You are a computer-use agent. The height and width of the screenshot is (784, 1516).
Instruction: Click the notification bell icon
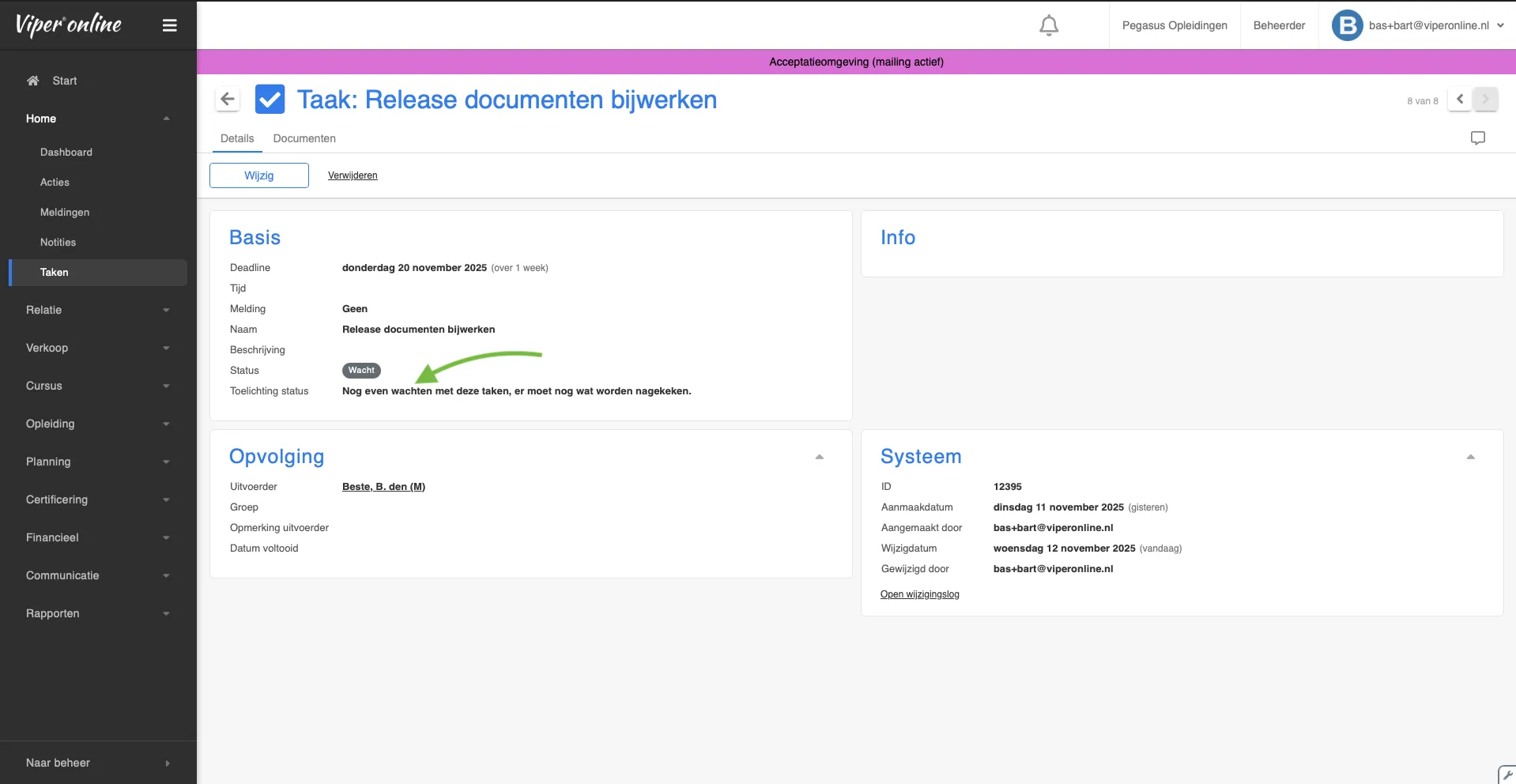pyautogui.click(x=1048, y=25)
